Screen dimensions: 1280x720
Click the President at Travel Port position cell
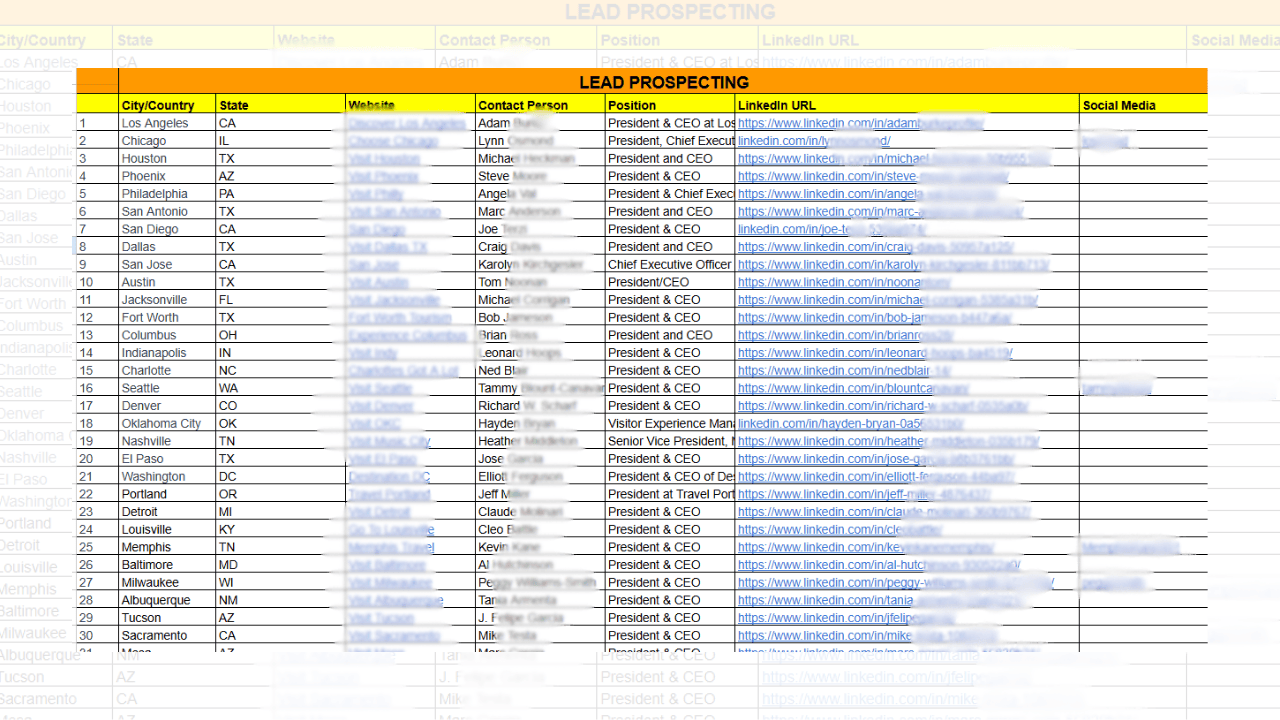point(670,494)
